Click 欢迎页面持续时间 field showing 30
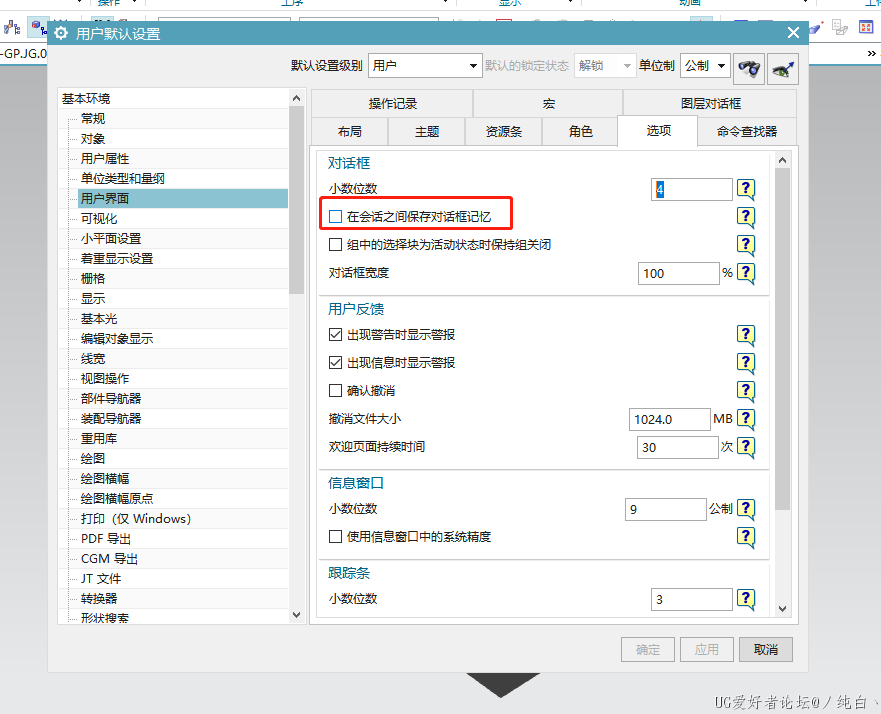Image resolution: width=881 pixels, height=714 pixels. (x=678, y=447)
